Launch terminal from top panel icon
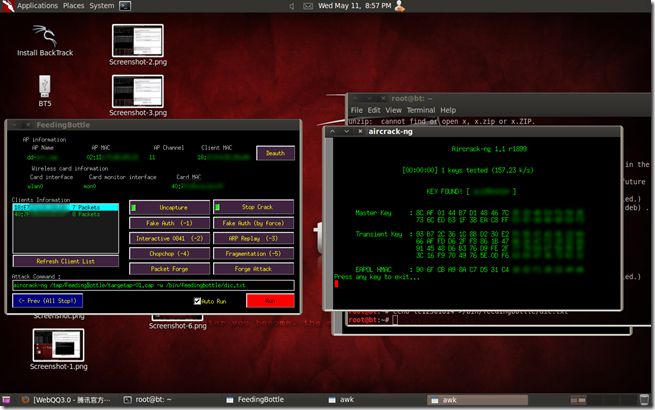The image size is (655, 410). coord(125,6)
